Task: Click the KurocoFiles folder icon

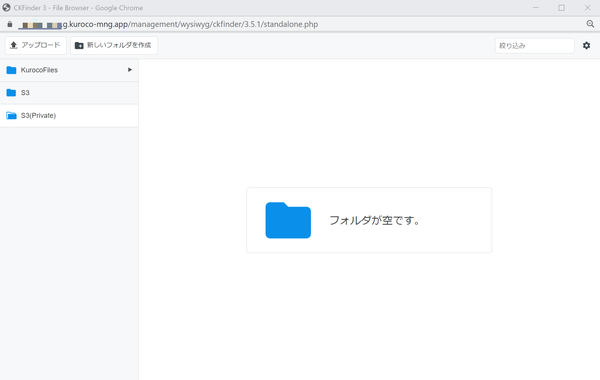Action: click(x=11, y=70)
